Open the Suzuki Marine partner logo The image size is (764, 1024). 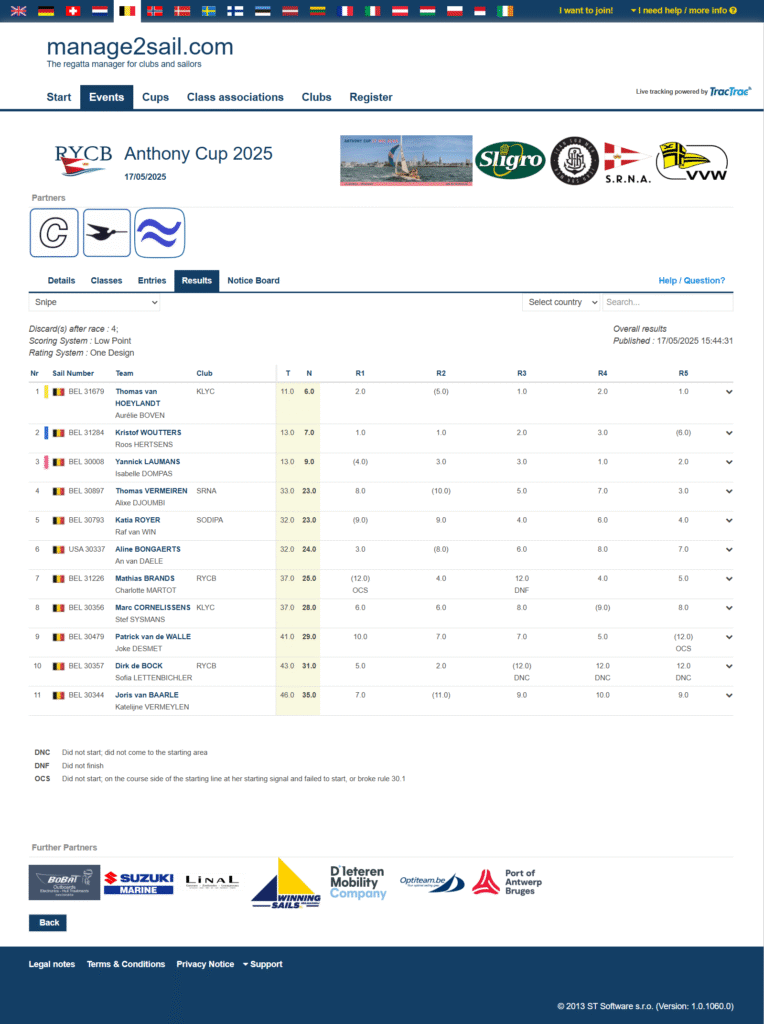pyautogui.click(x=139, y=882)
